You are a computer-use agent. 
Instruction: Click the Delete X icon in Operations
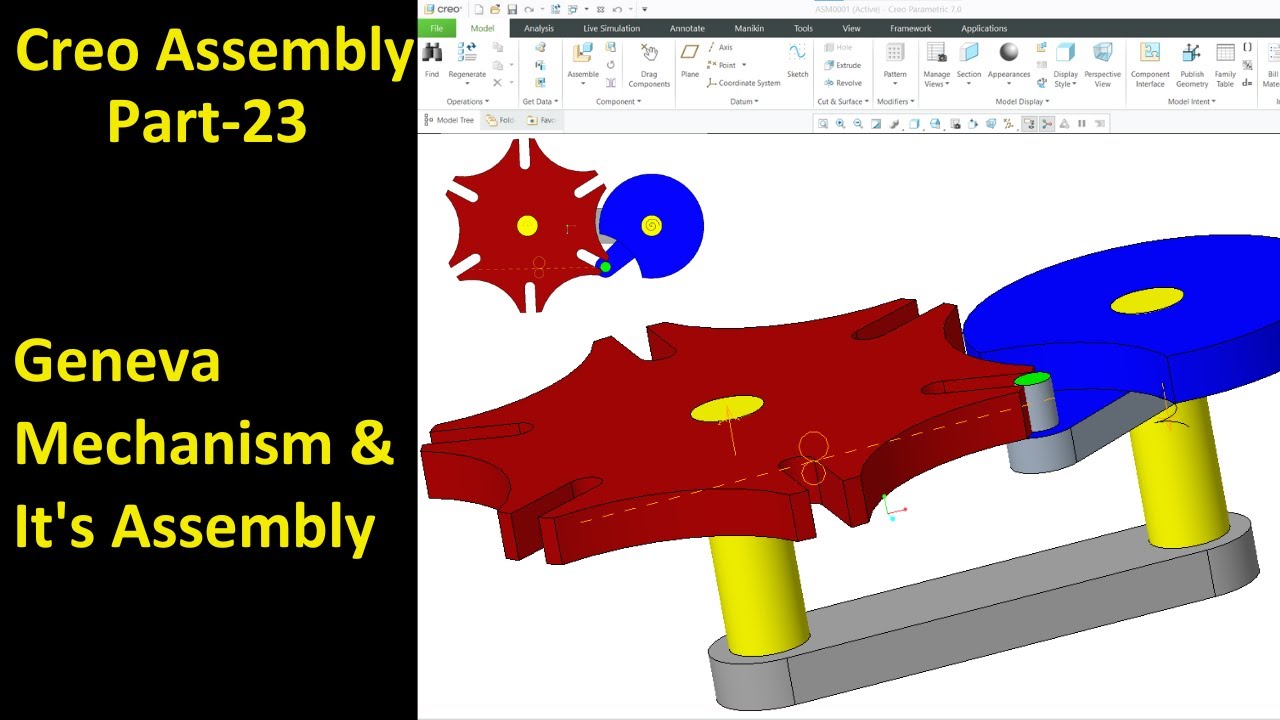tap(497, 83)
